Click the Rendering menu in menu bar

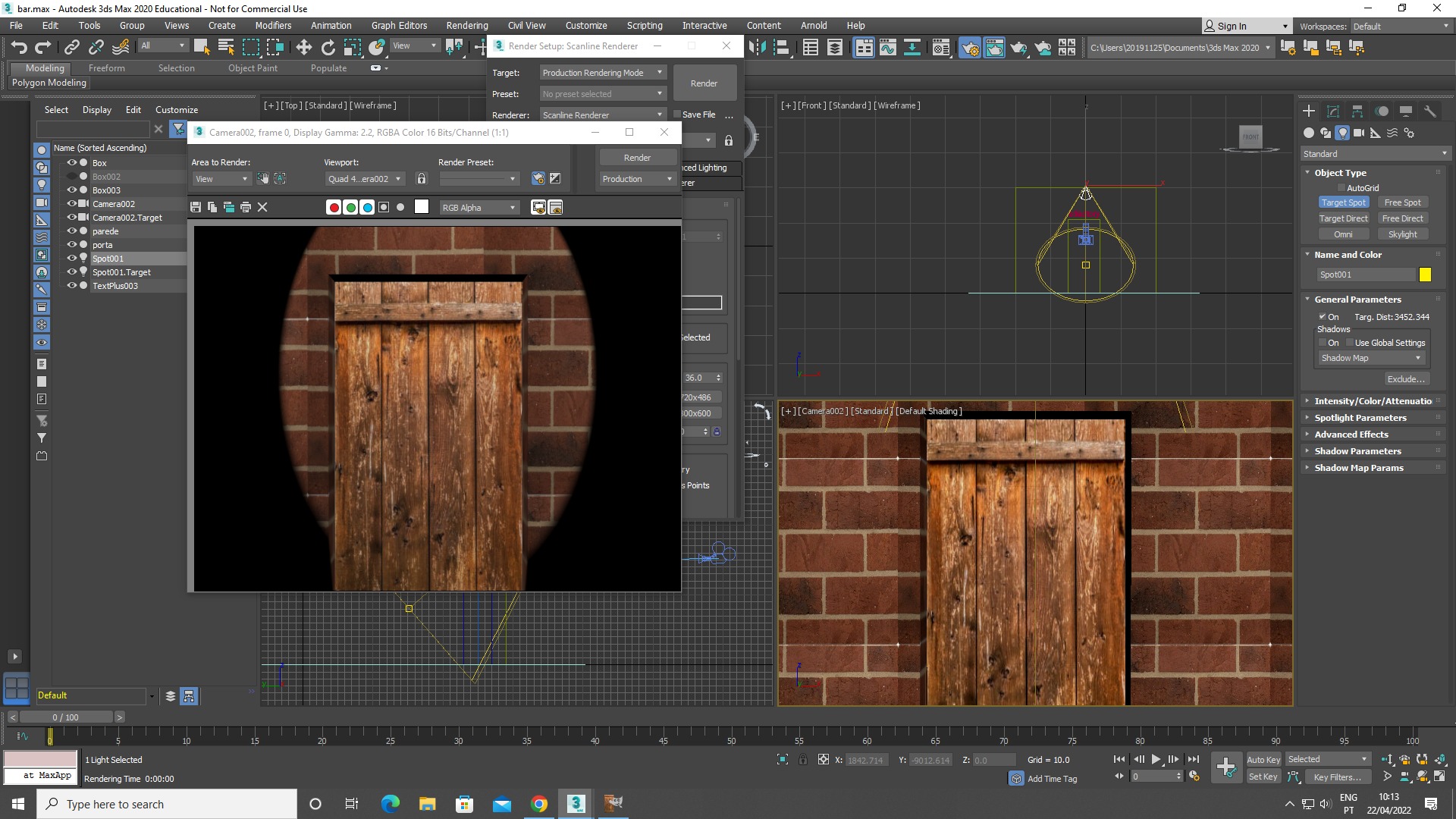(x=466, y=25)
